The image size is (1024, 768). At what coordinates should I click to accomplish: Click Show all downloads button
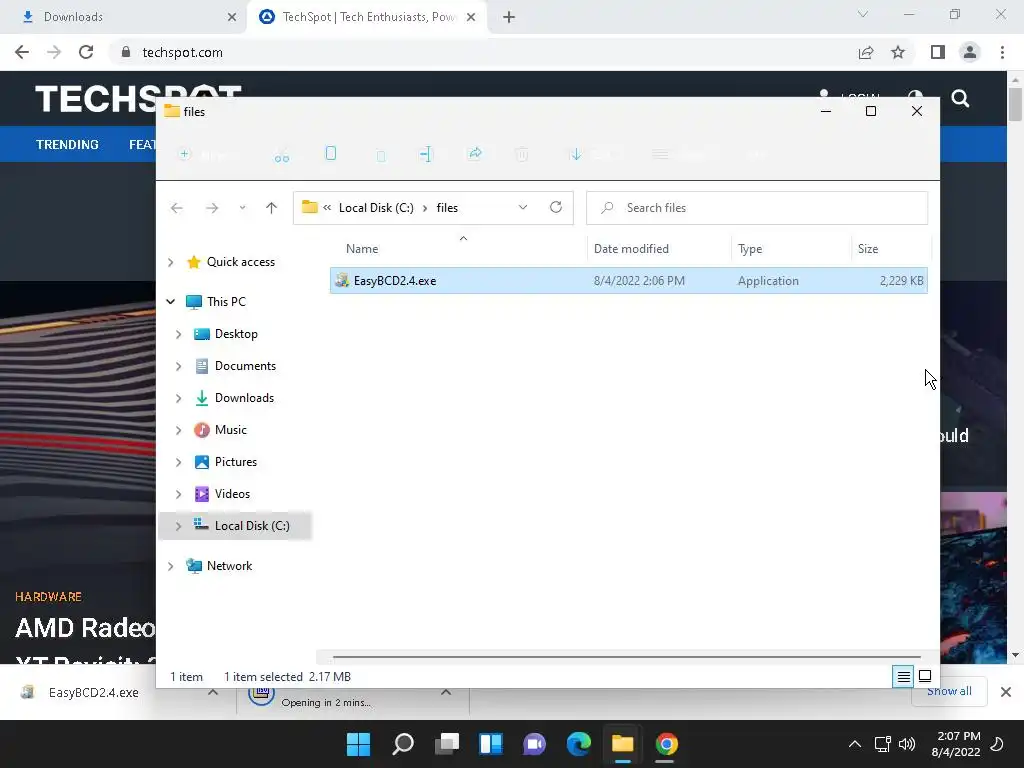click(949, 692)
